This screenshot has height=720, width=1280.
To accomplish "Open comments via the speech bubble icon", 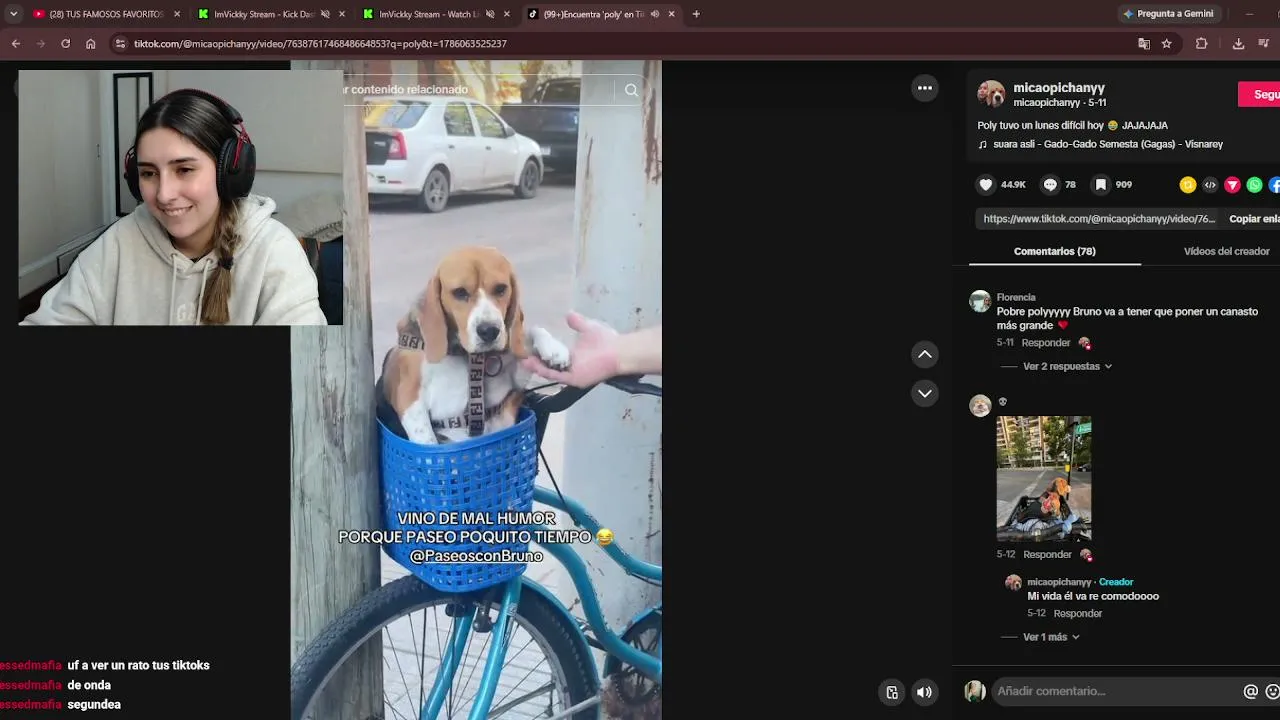I will click(x=1050, y=185).
